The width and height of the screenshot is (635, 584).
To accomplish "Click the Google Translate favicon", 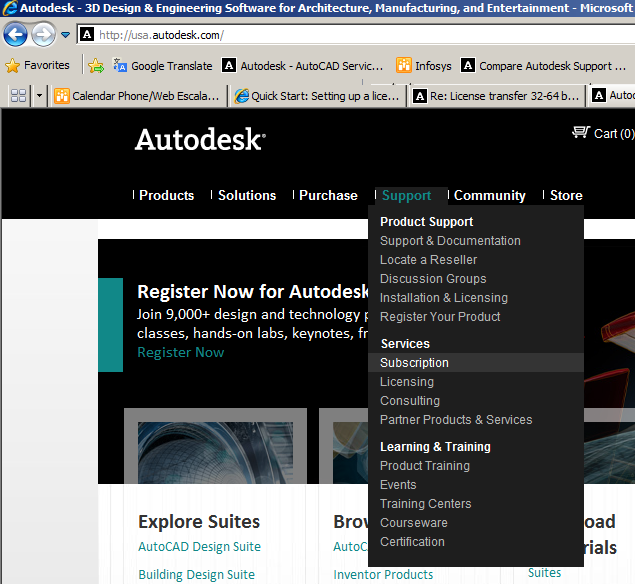I will point(120,65).
